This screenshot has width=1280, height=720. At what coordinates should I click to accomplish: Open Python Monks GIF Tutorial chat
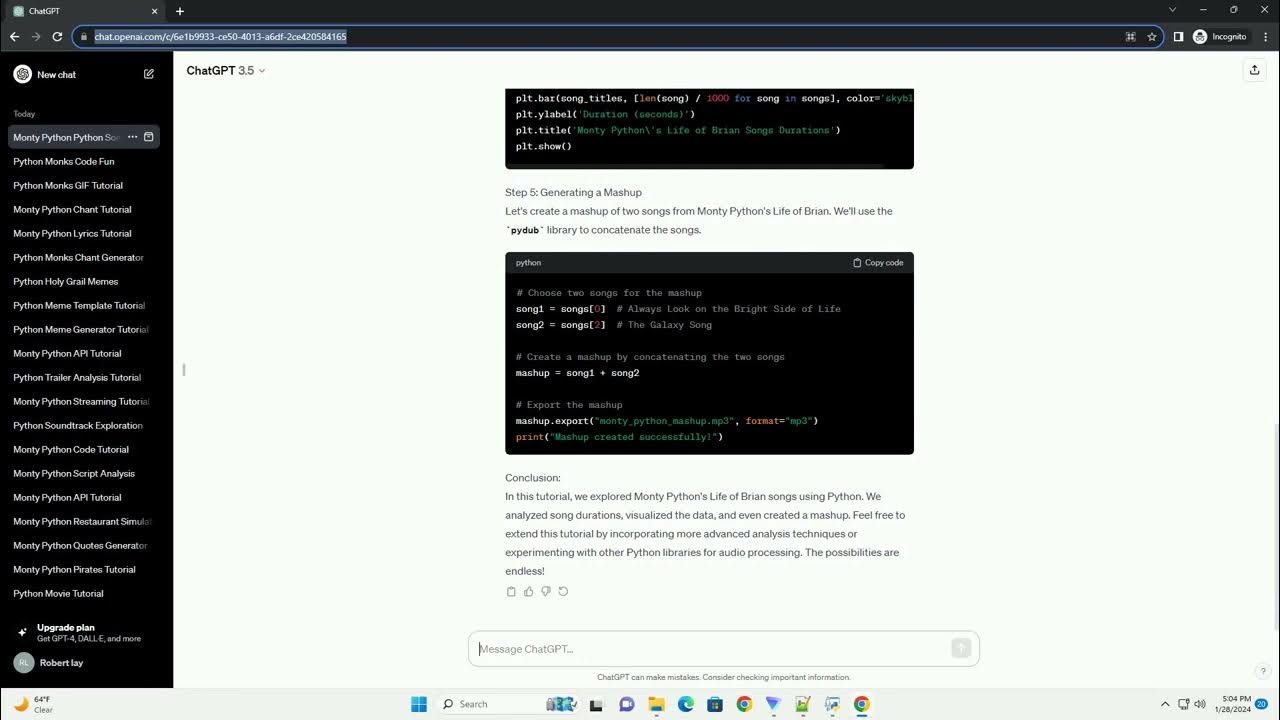84,185
